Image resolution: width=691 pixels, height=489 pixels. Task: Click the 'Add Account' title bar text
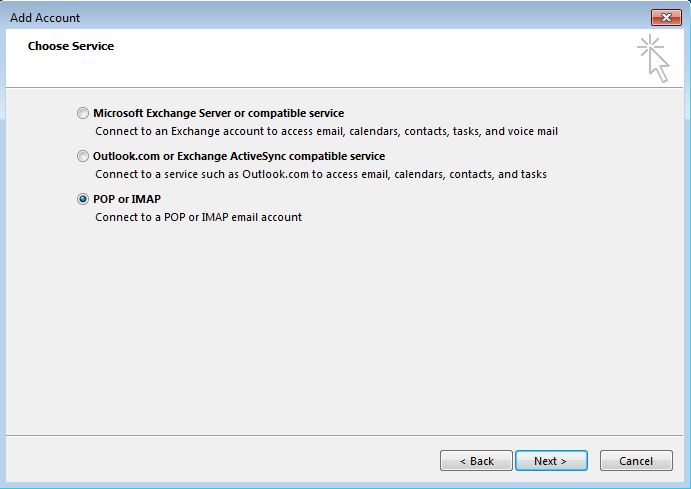pyautogui.click(x=47, y=18)
